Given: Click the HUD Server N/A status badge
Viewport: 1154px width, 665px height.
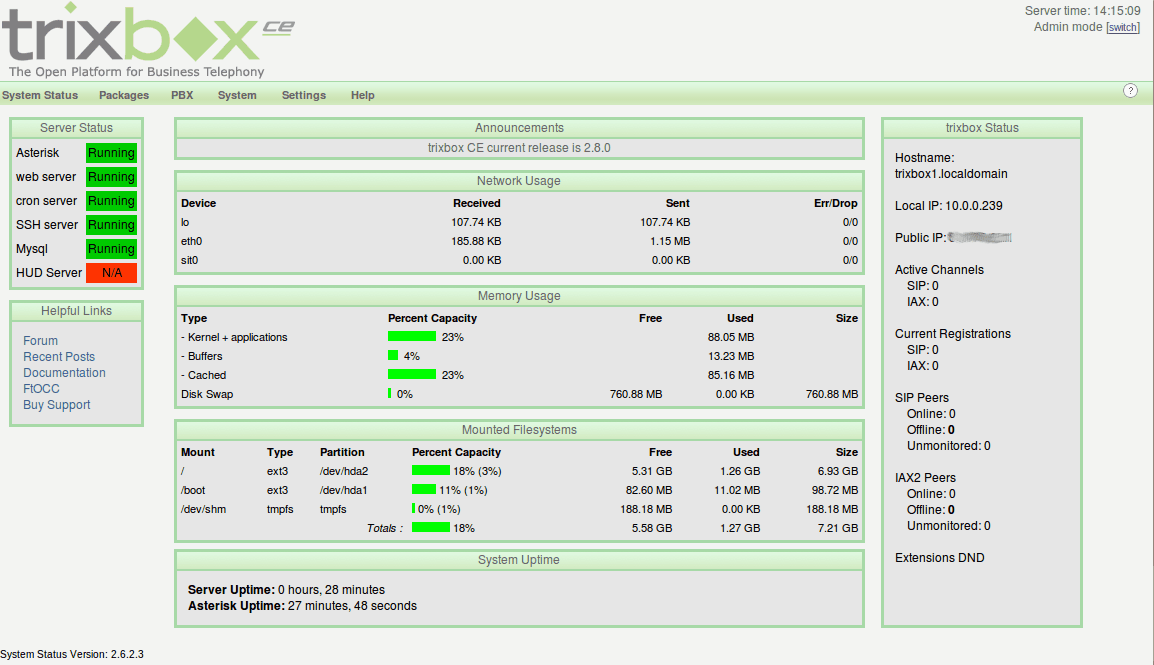Looking at the screenshot, I should [111, 272].
